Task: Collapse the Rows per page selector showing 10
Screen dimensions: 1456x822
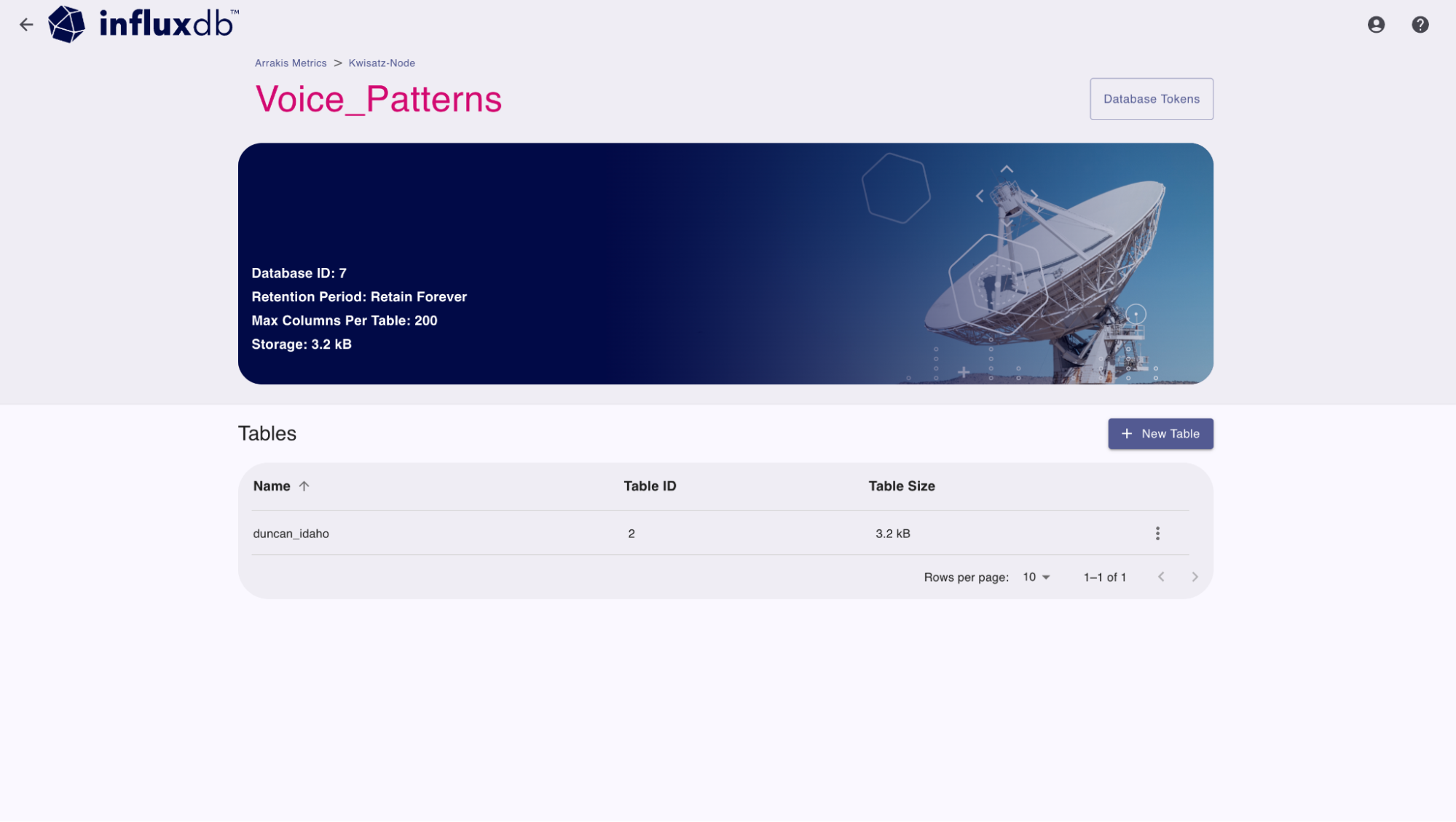Action: [1036, 577]
